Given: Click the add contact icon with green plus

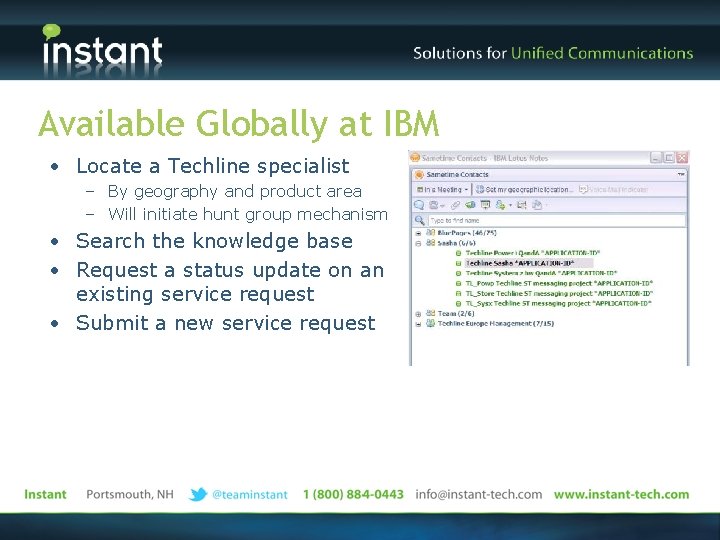Looking at the screenshot, I should point(500,205).
